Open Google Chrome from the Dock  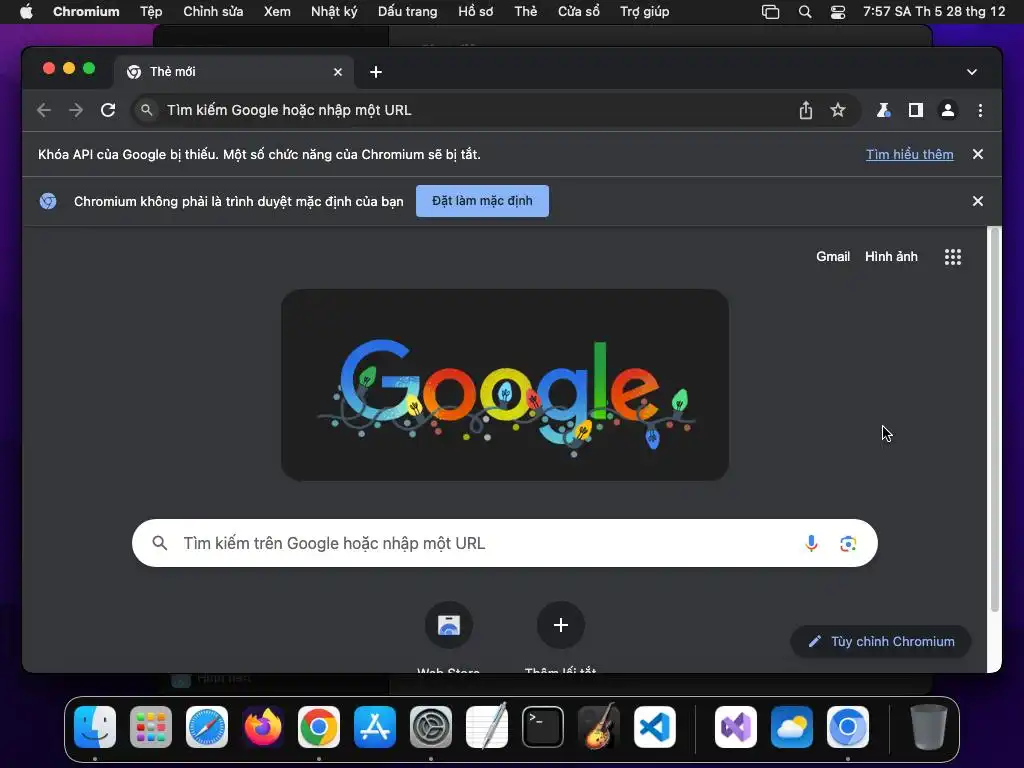(x=319, y=727)
